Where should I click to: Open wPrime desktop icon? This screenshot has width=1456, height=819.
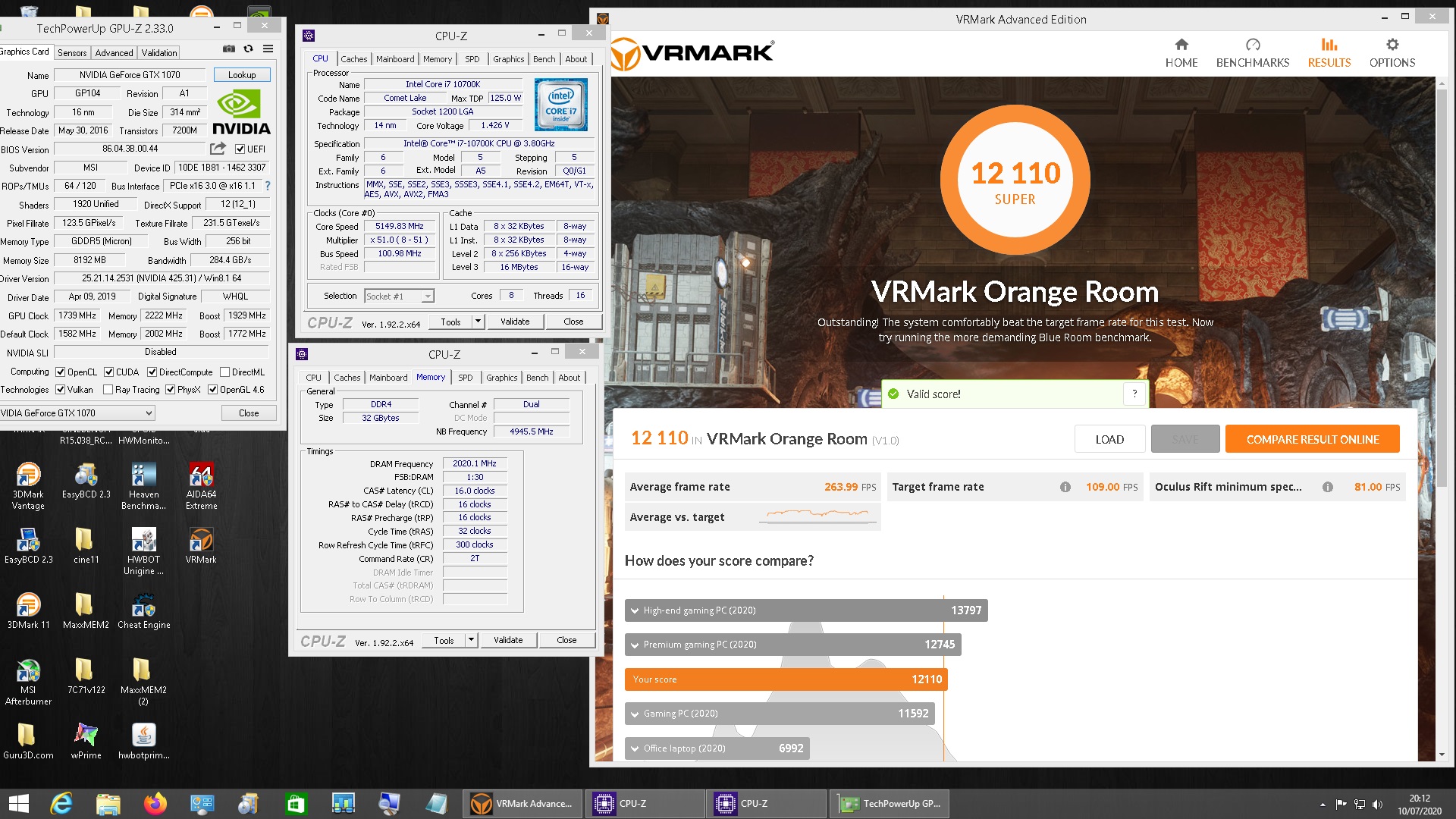(x=86, y=741)
